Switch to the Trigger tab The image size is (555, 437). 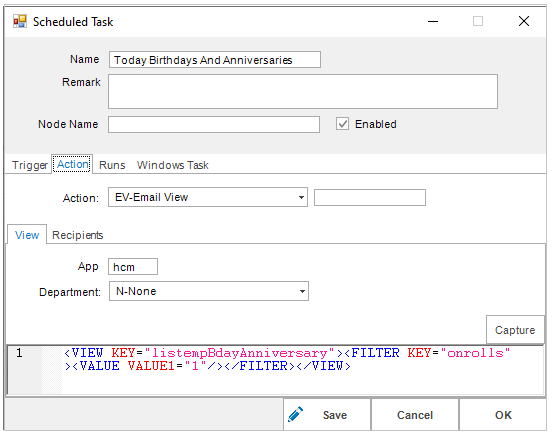click(29, 165)
